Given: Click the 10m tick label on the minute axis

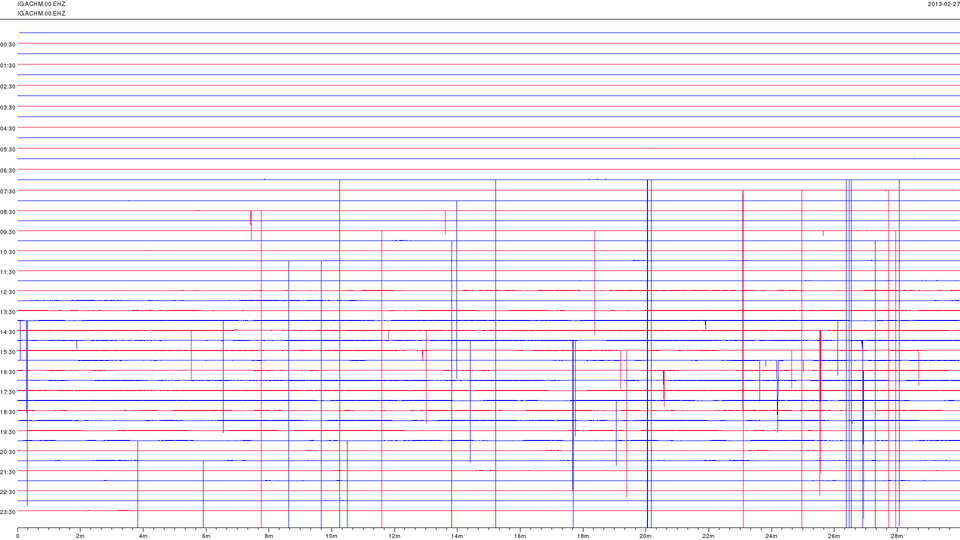Looking at the screenshot, I should (x=331, y=536).
